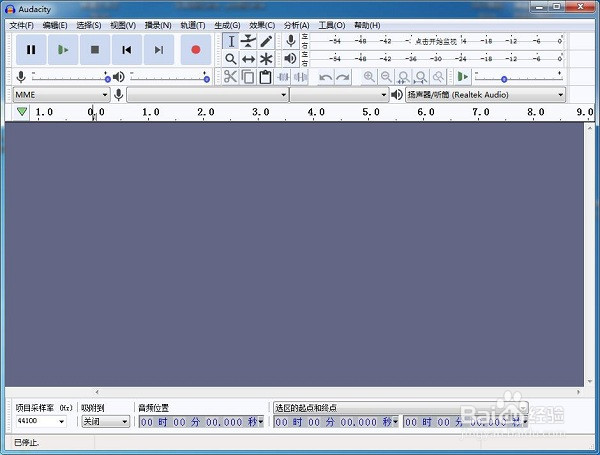Click the Zoom In icon
The image size is (600, 455).
369,77
